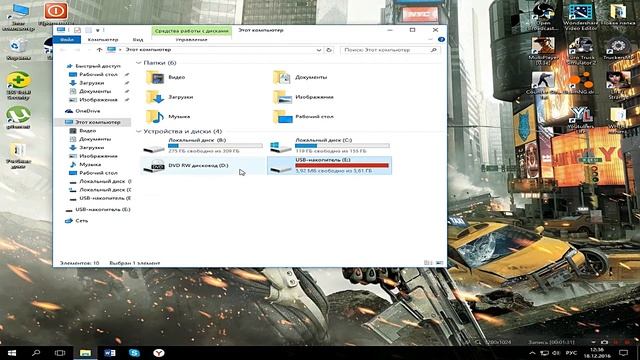
Task: Open the address bar history dropdown arrow
Action: point(319,50)
